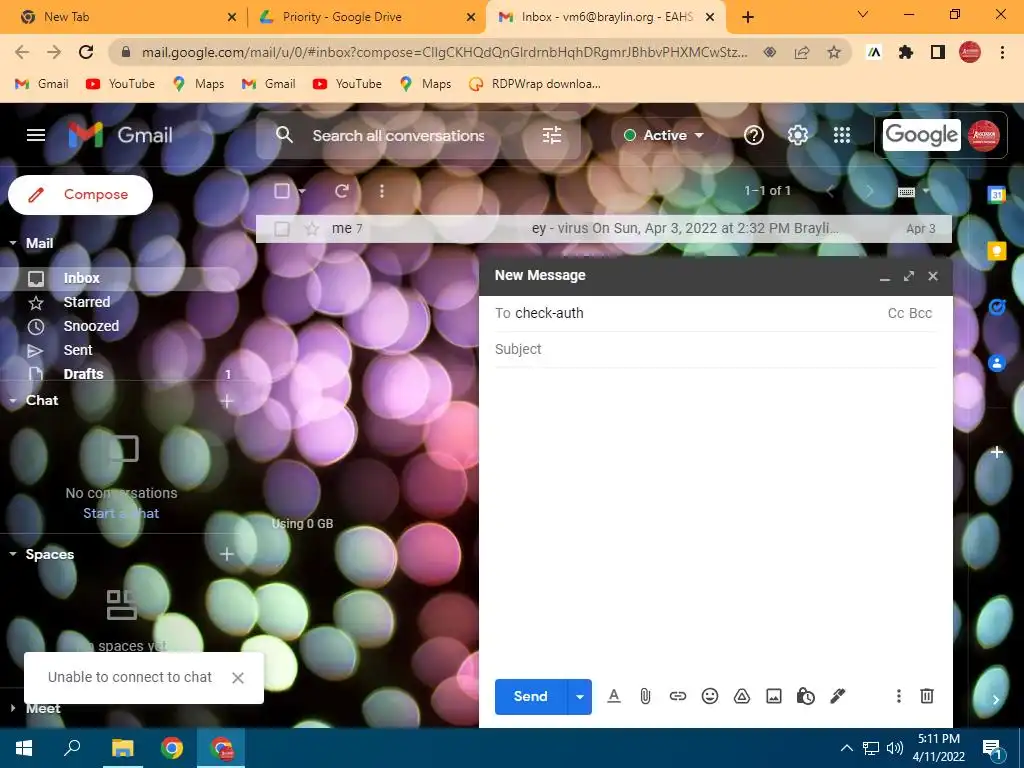Attach files with the paperclip icon
Screen dimensions: 1024x768
point(645,696)
